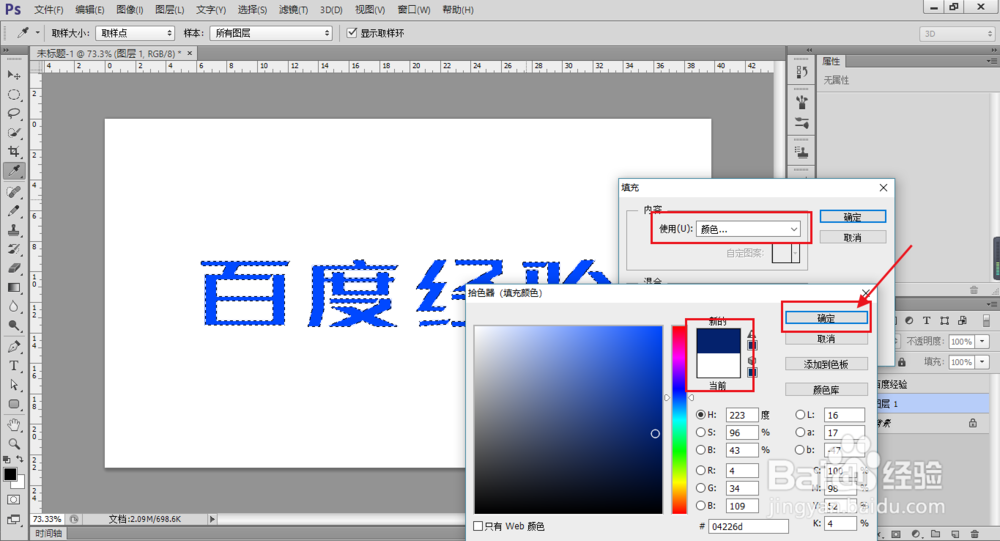Click 取消 in the color picker
1000x541 pixels.
[x=826, y=339]
